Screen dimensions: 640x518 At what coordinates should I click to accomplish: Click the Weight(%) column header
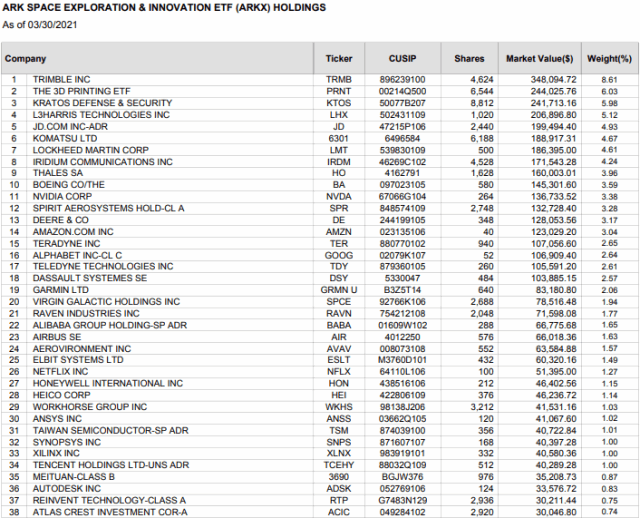point(609,59)
